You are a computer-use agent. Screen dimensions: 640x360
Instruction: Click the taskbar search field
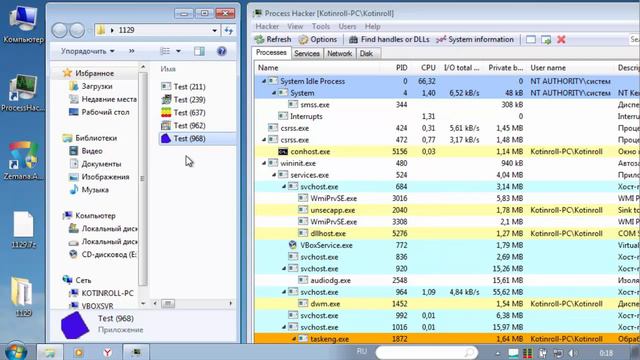click(x=427, y=352)
